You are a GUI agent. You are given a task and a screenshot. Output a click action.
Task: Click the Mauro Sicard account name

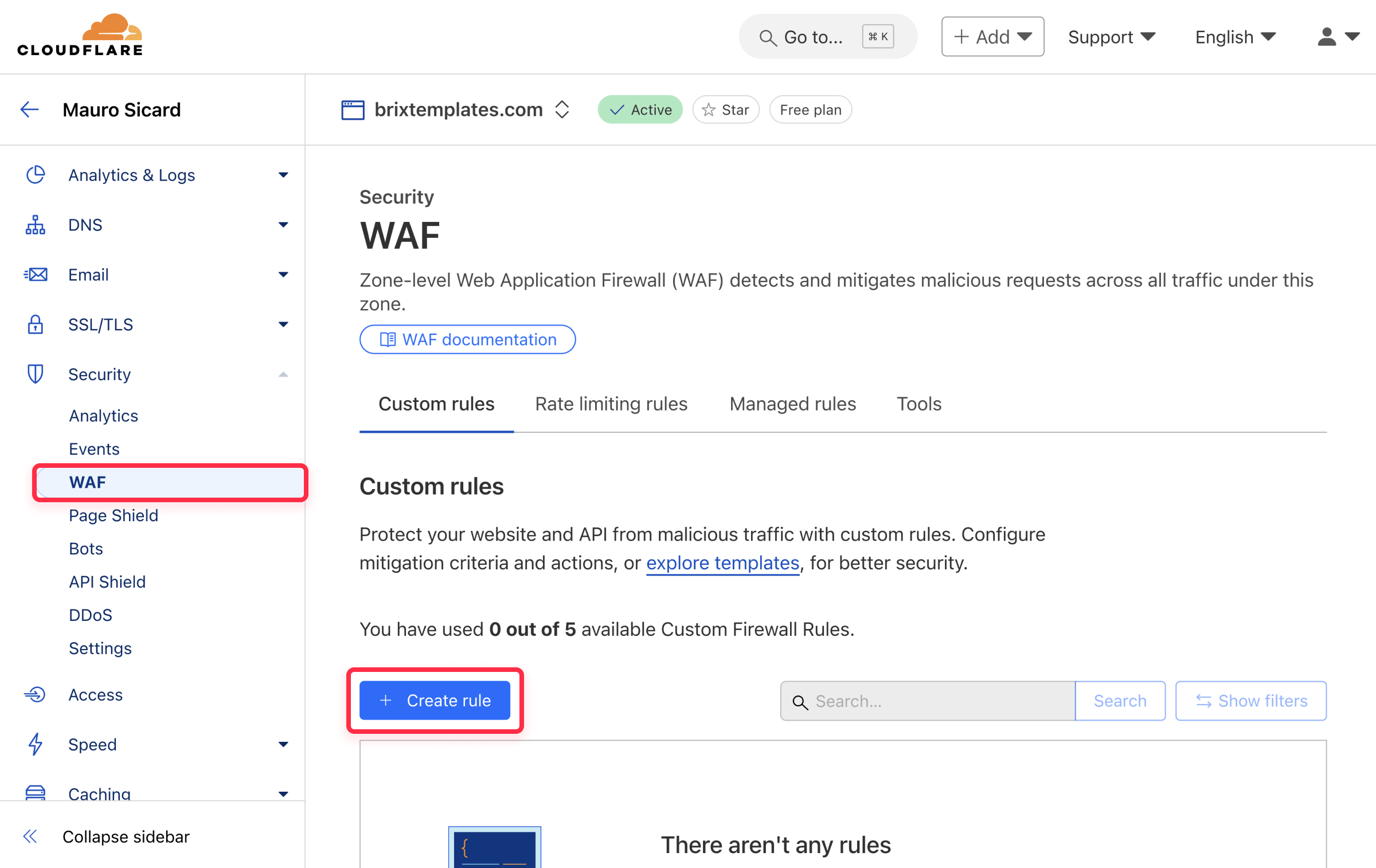point(122,110)
